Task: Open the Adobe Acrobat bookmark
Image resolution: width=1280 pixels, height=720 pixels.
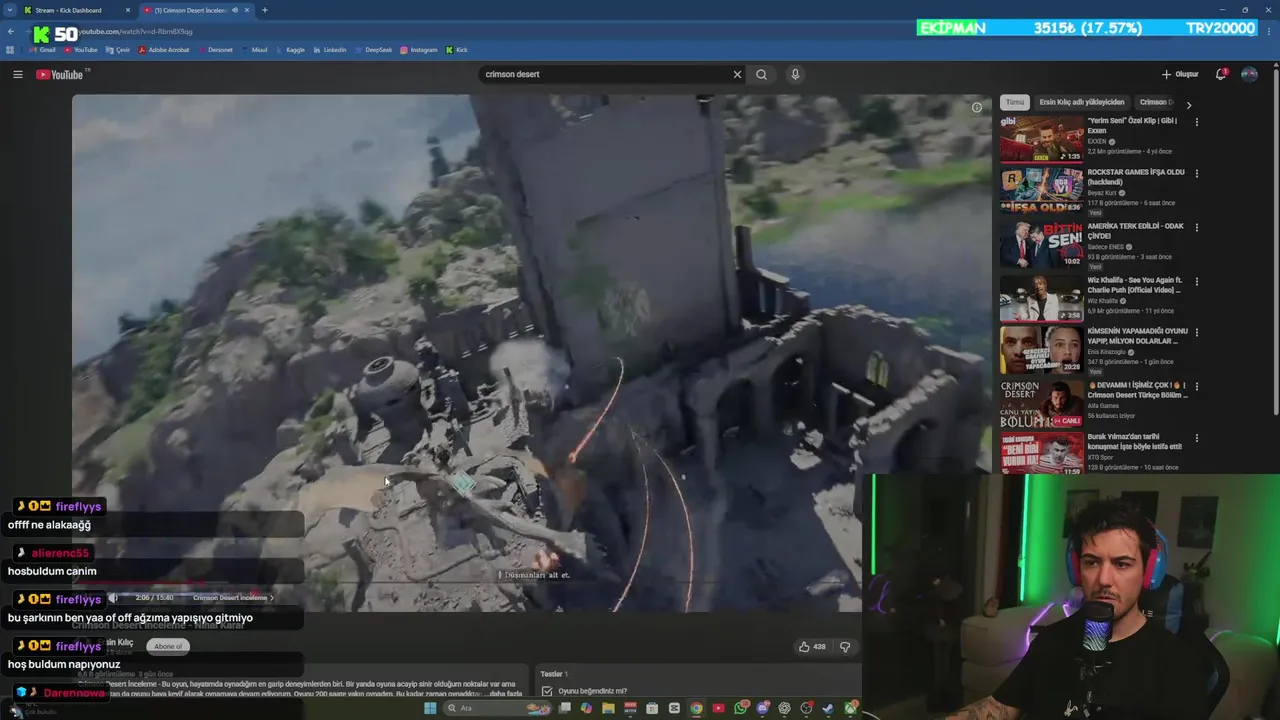Action: click(164, 50)
